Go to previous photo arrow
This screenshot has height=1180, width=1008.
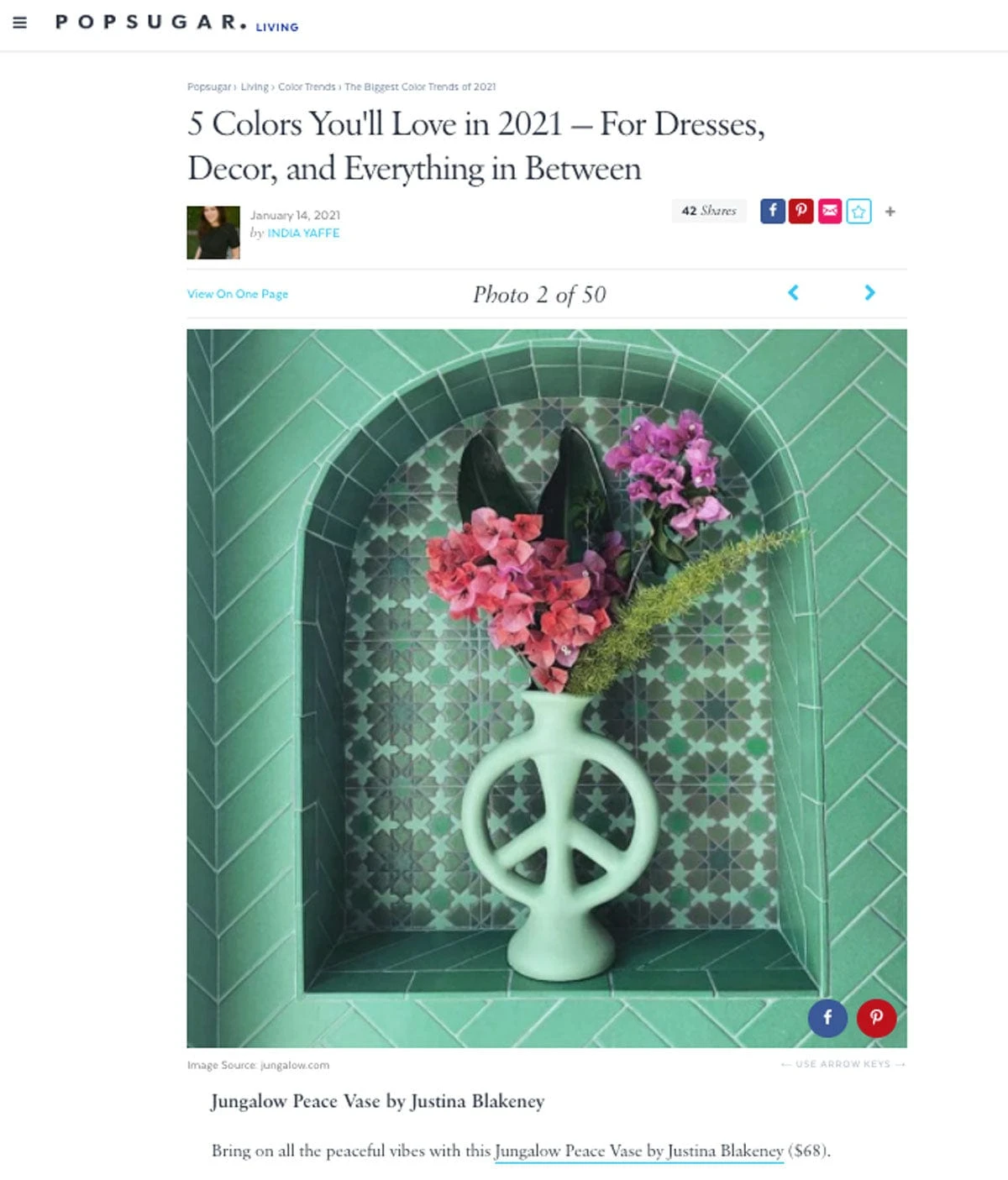pos(793,292)
